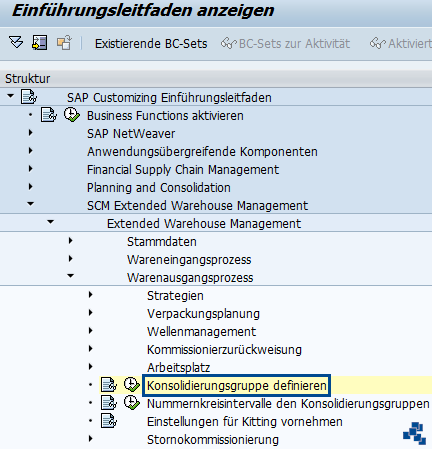Execute clock icon for Nummernkreisintervalle den Konsolidierungsgruppen
The width and height of the screenshot is (432, 449).
point(132,403)
